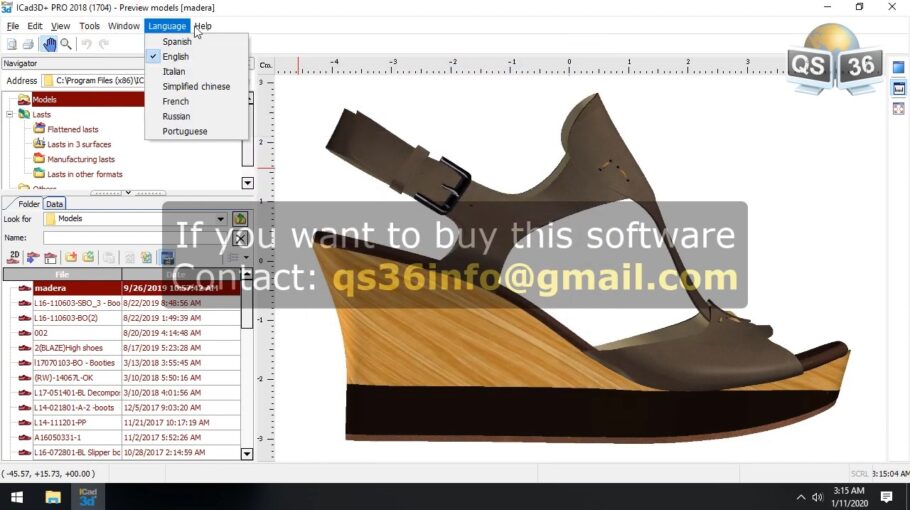Select the hand pan tool
The width and height of the screenshot is (910, 510).
[49, 44]
